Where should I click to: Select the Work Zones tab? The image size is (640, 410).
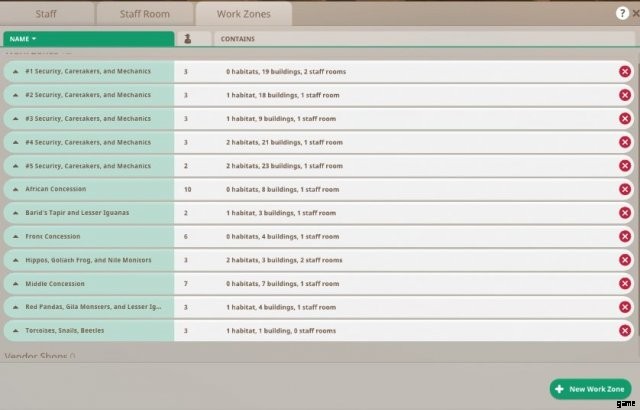click(244, 14)
